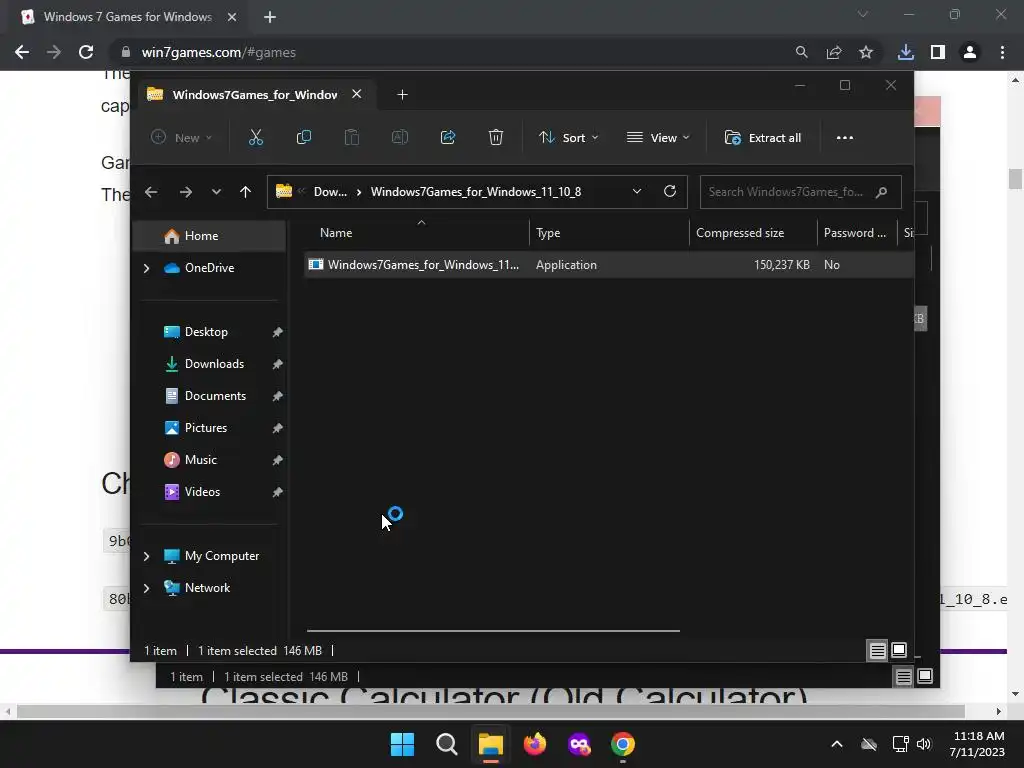The width and height of the screenshot is (1024, 768).
Task: Click Dow... breadcrumb in address bar
Action: click(x=330, y=192)
